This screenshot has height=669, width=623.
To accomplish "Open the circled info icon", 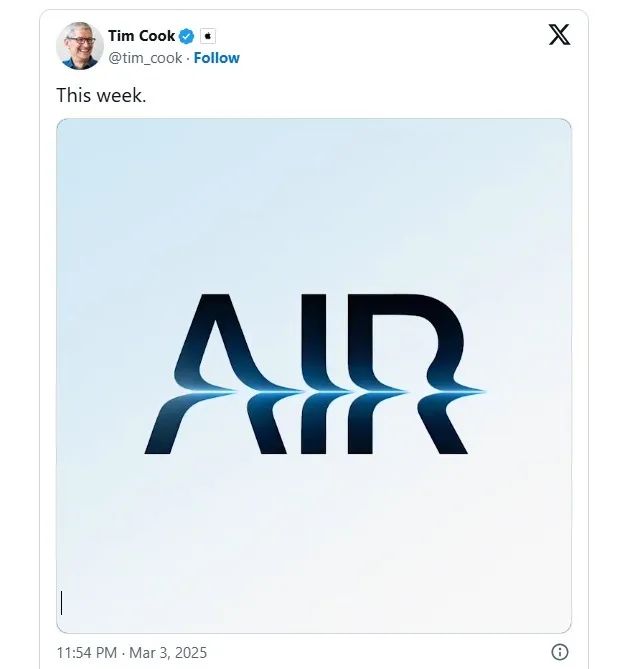I will 560,652.
